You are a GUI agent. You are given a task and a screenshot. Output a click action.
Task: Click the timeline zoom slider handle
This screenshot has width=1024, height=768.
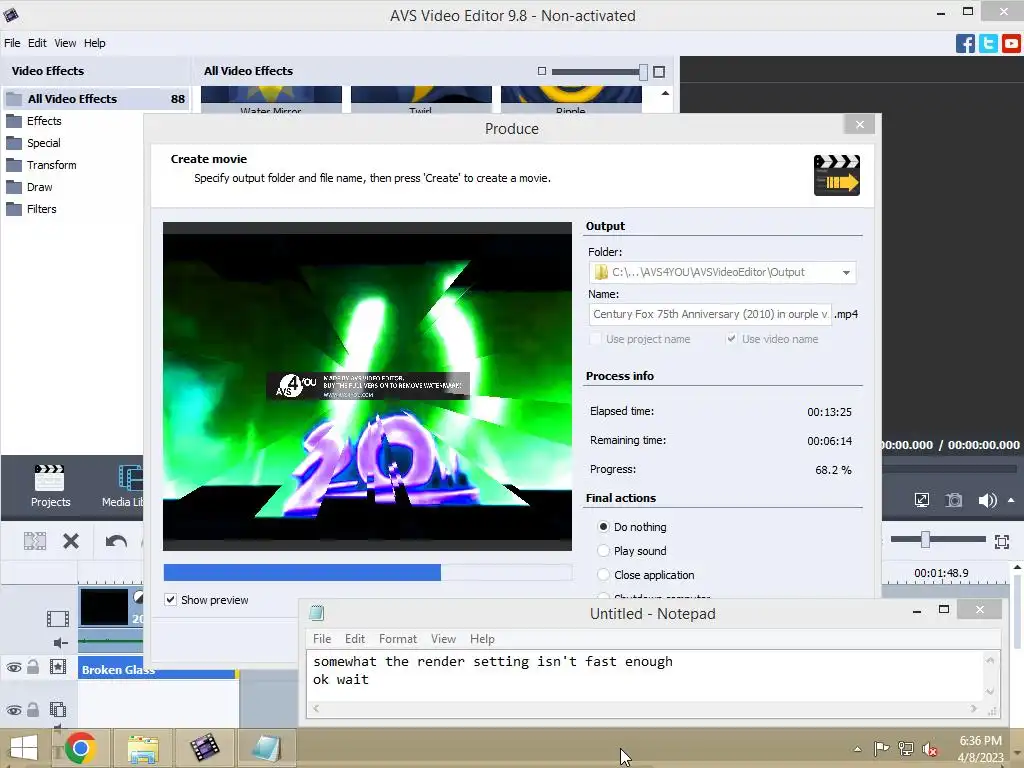[925, 539]
